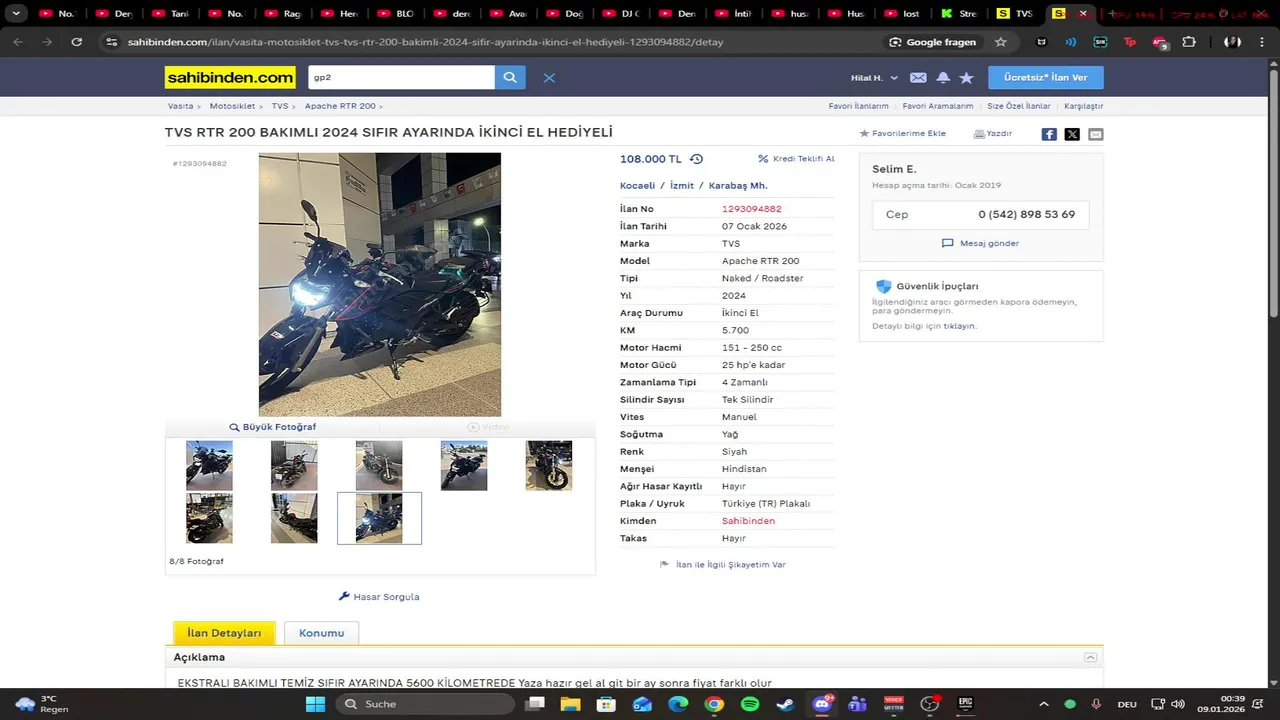Screen dimensions: 1280x720
Task: Open the notifications bell icon
Action: pyautogui.click(x=943, y=77)
